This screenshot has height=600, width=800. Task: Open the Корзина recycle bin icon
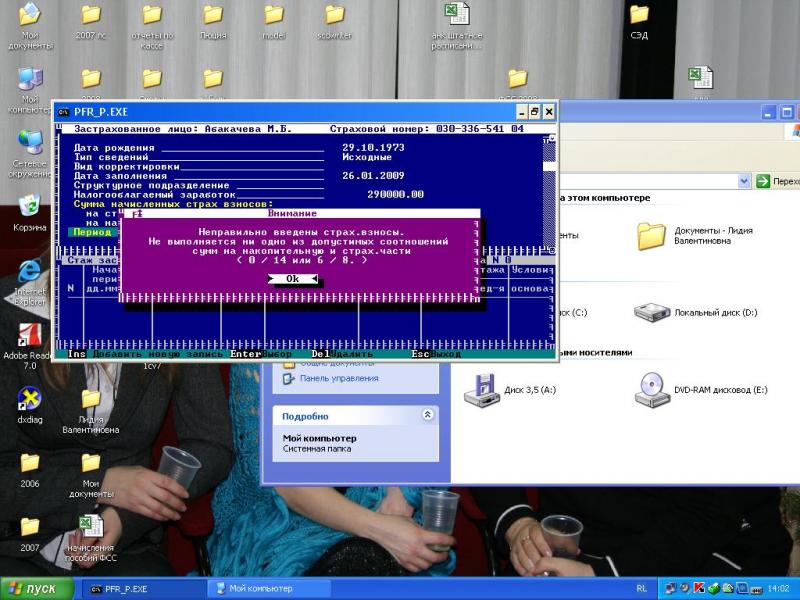click(x=29, y=207)
